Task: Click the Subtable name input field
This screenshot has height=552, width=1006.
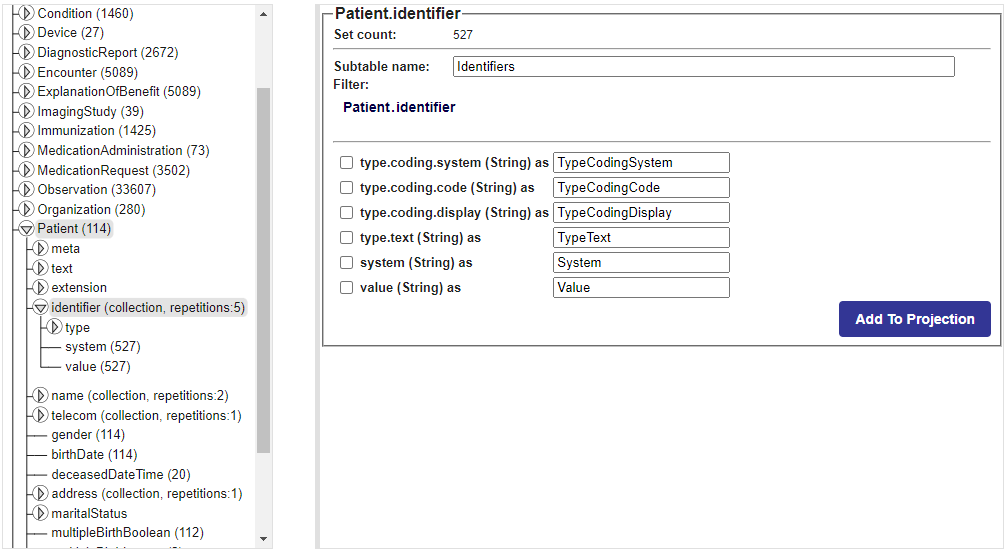Action: click(x=703, y=66)
